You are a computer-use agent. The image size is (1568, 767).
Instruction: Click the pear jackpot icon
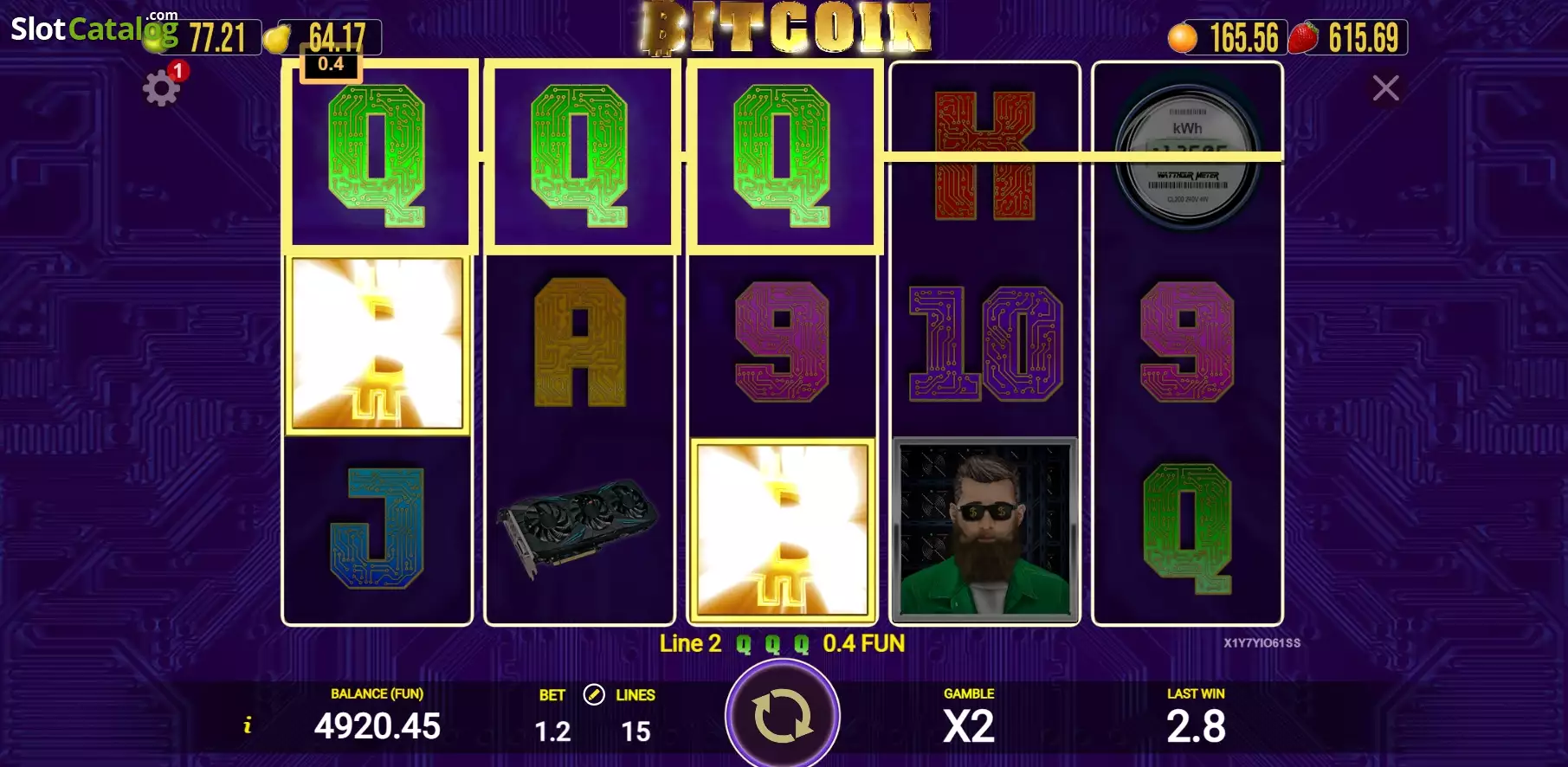coord(276,40)
